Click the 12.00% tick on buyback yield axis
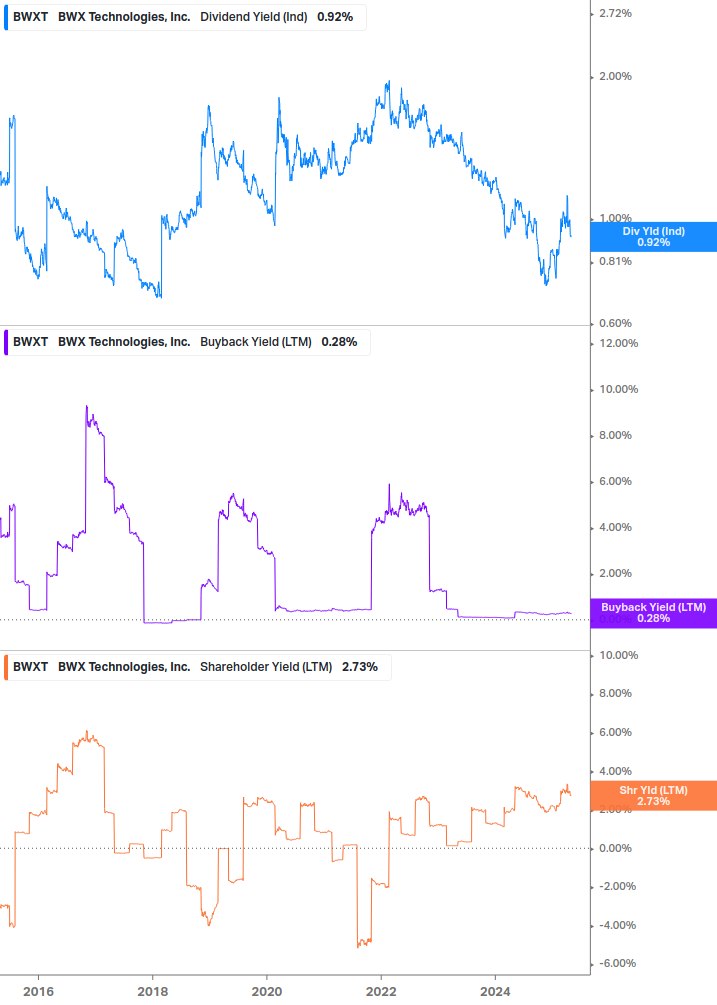Screen dimensions: 717x1005 (x=618, y=343)
